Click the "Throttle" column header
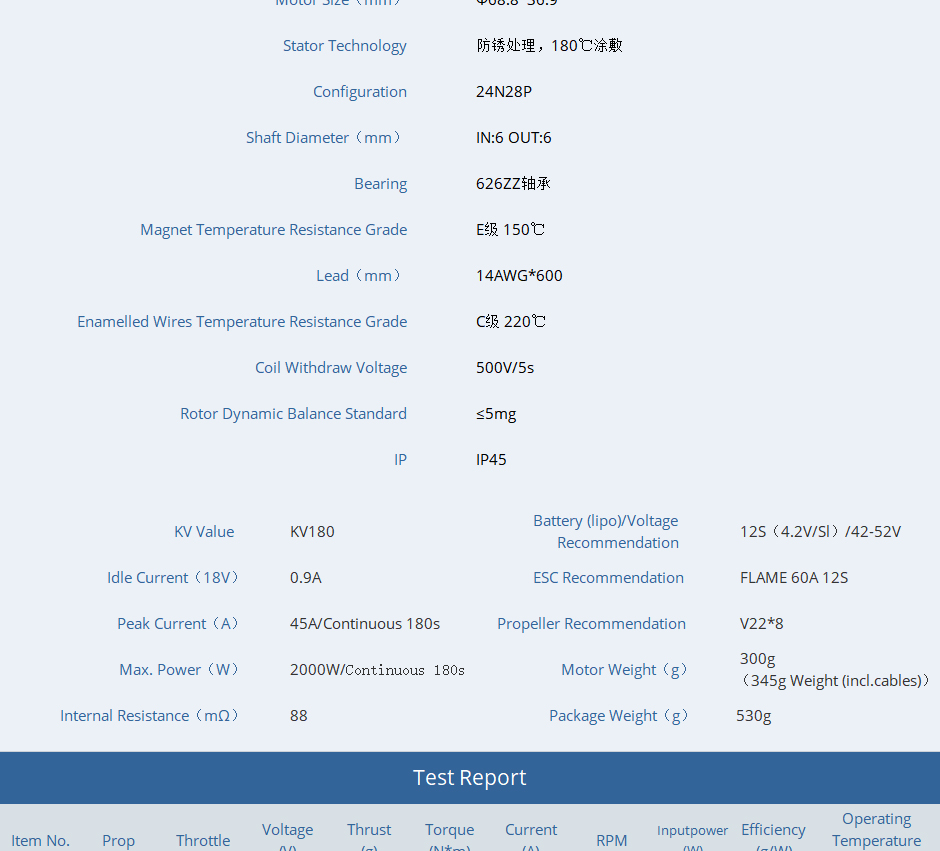This screenshot has height=851, width=940. pyautogui.click(x=203, y=841)
